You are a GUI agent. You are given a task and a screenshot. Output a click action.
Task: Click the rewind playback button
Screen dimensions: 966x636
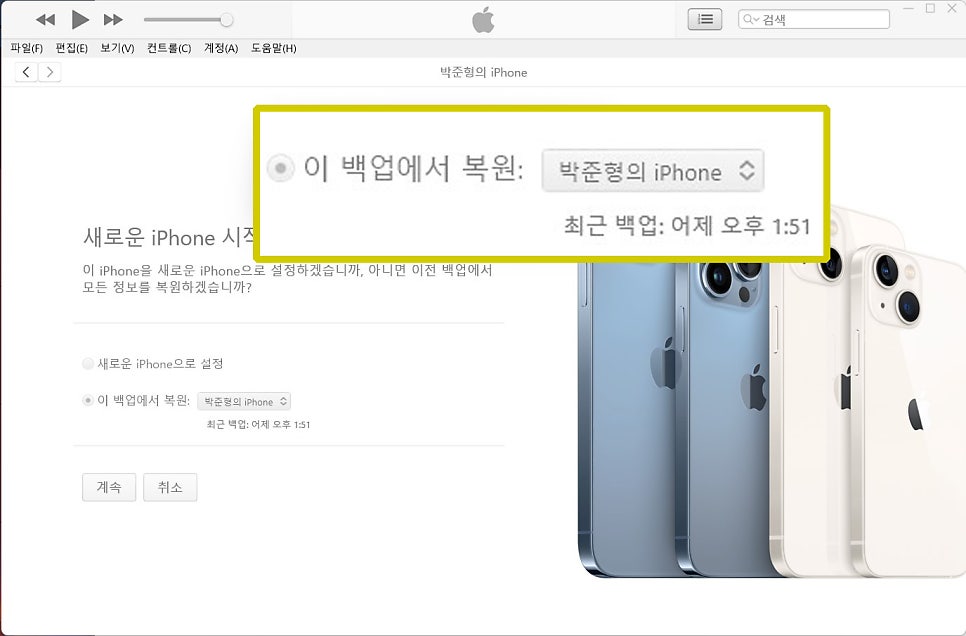click(x=46, y=20)
